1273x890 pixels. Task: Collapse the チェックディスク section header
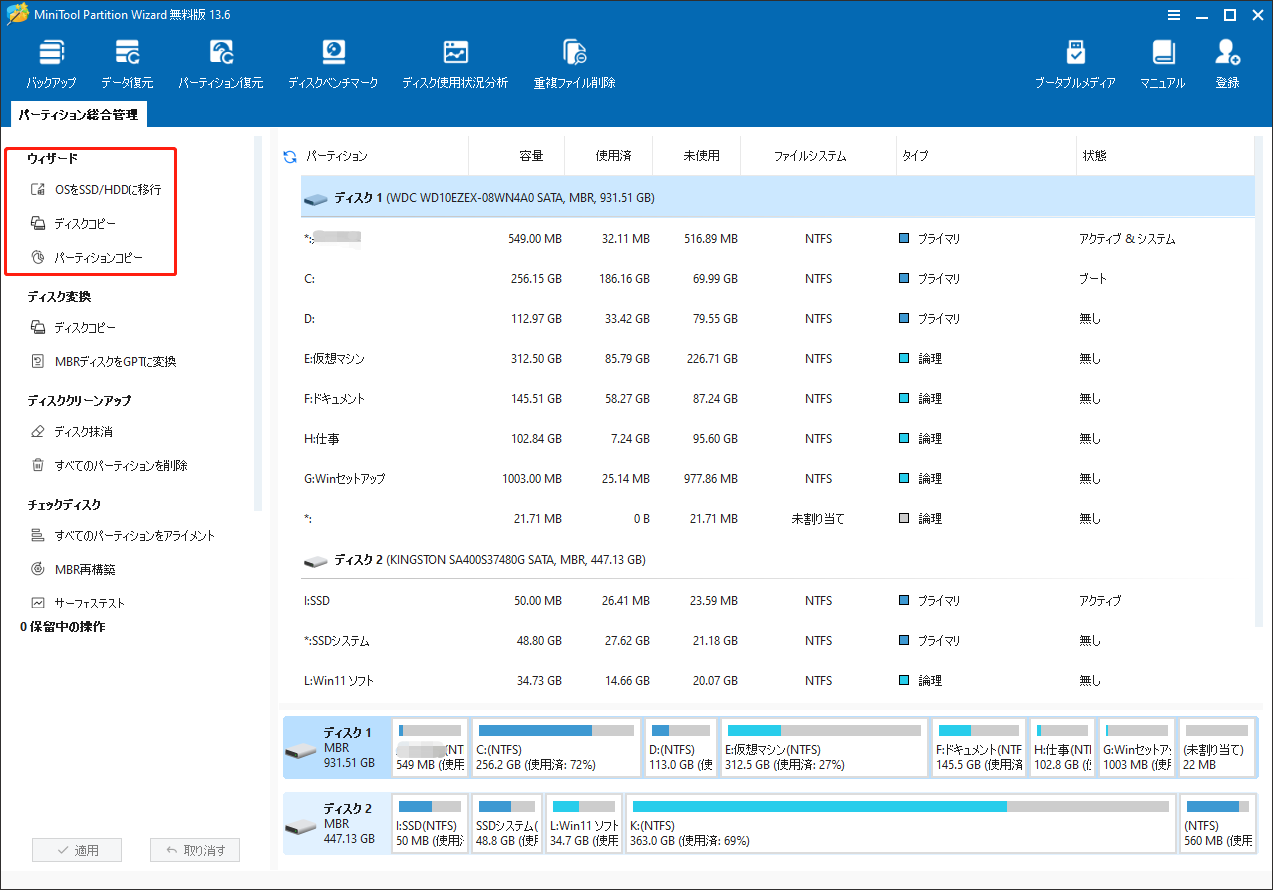[64, 504]
